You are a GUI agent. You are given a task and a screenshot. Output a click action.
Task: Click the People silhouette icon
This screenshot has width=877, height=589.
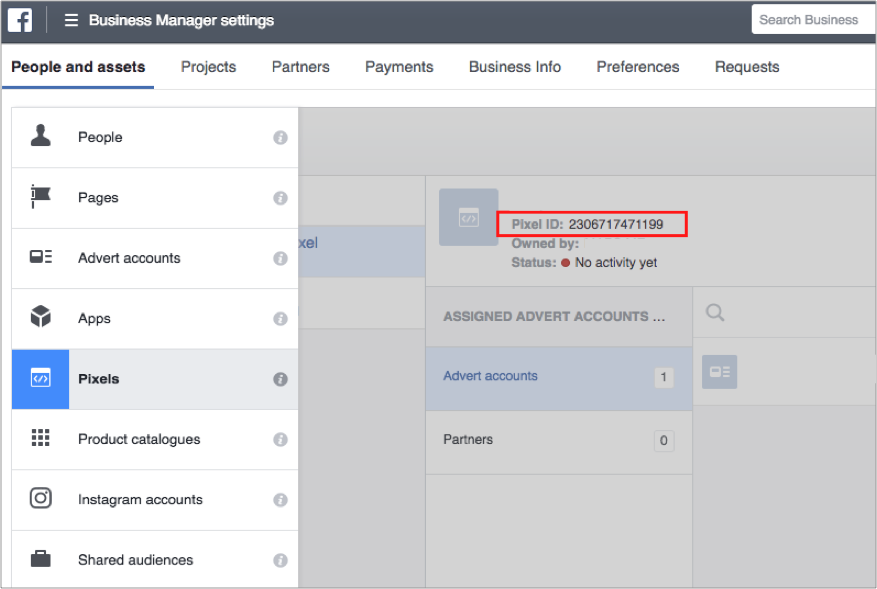click(40, 136)
